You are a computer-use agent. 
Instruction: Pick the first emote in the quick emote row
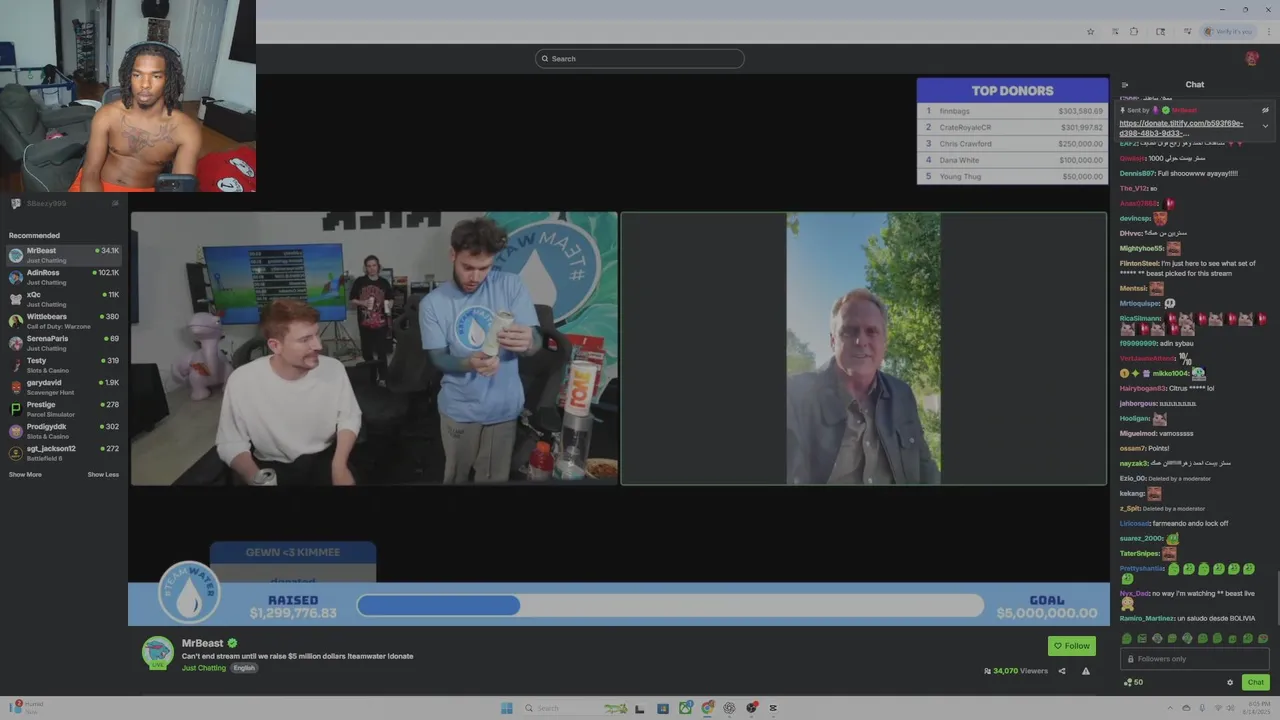1127,638
